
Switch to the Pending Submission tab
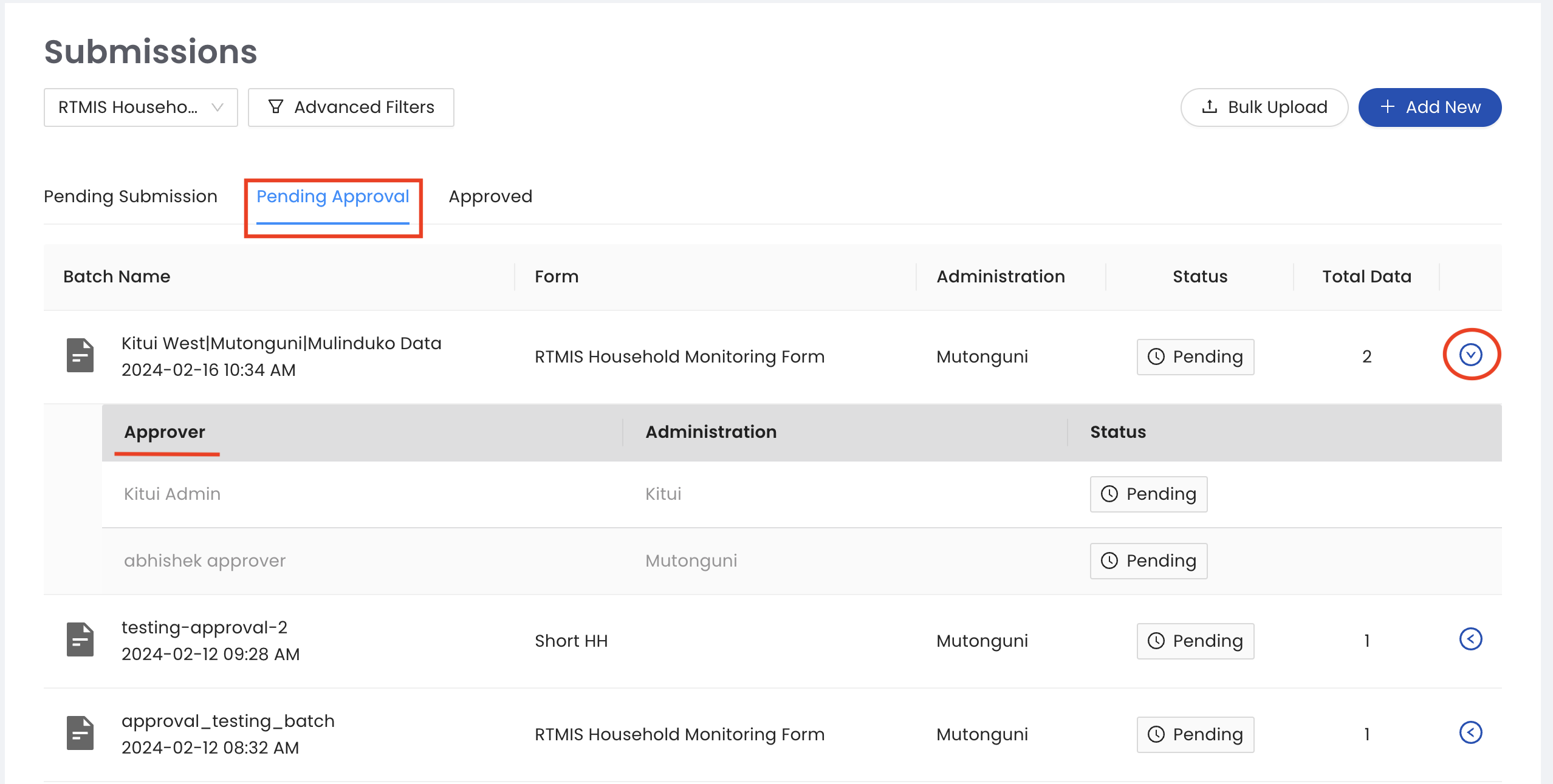[x=131, y=196]
